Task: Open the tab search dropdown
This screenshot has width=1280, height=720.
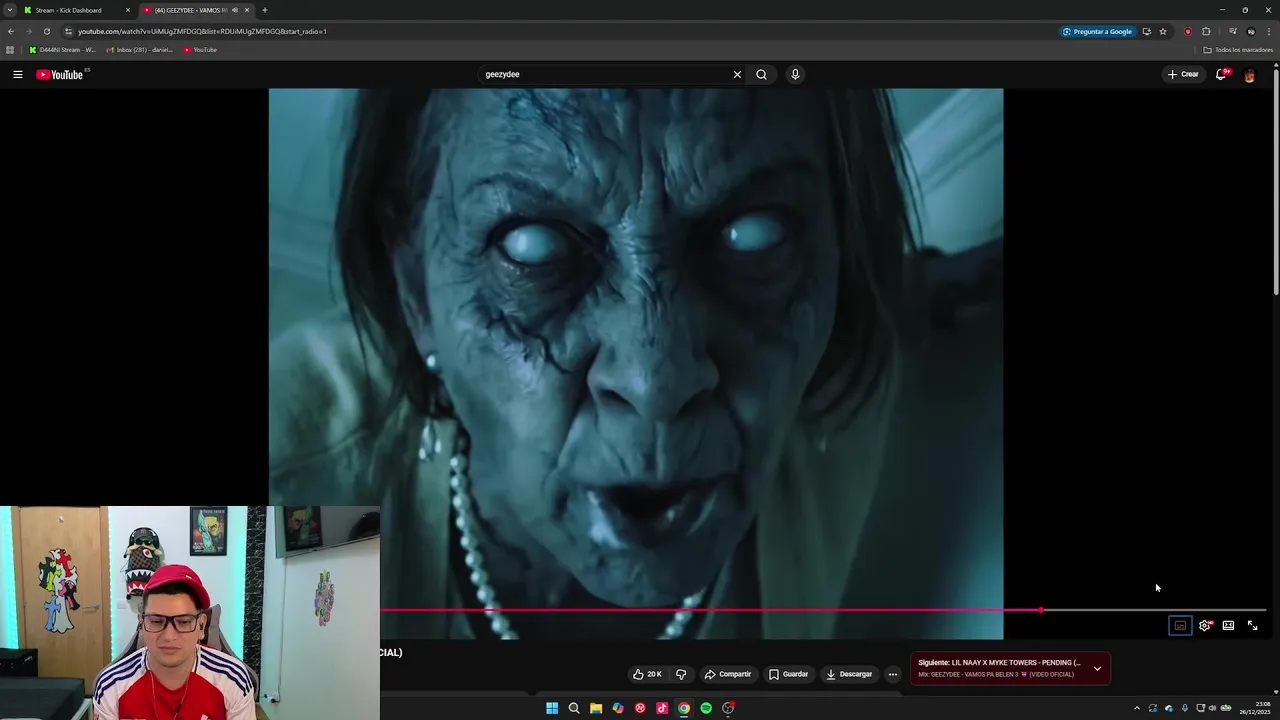Action: [9, 10]
